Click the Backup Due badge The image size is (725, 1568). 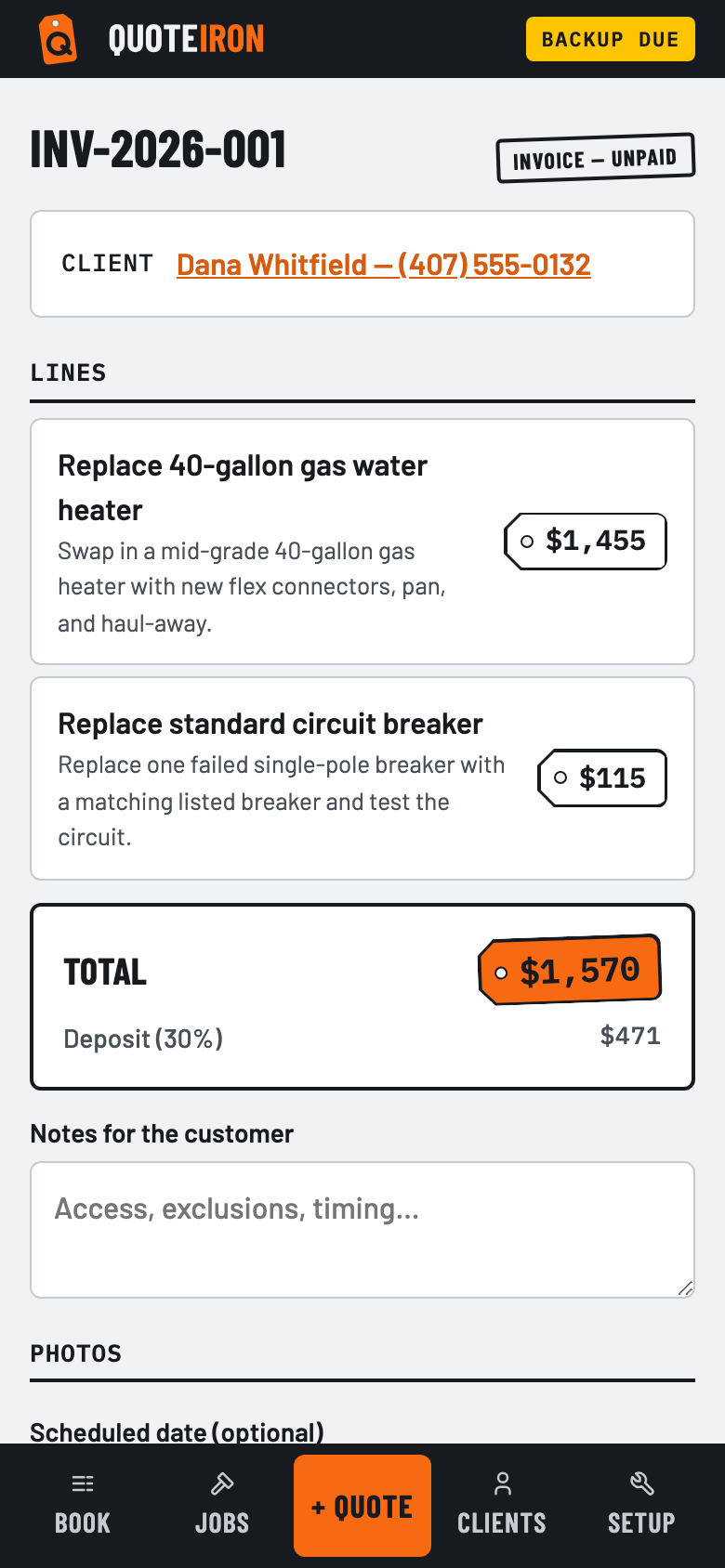click(x=611, y=39)
